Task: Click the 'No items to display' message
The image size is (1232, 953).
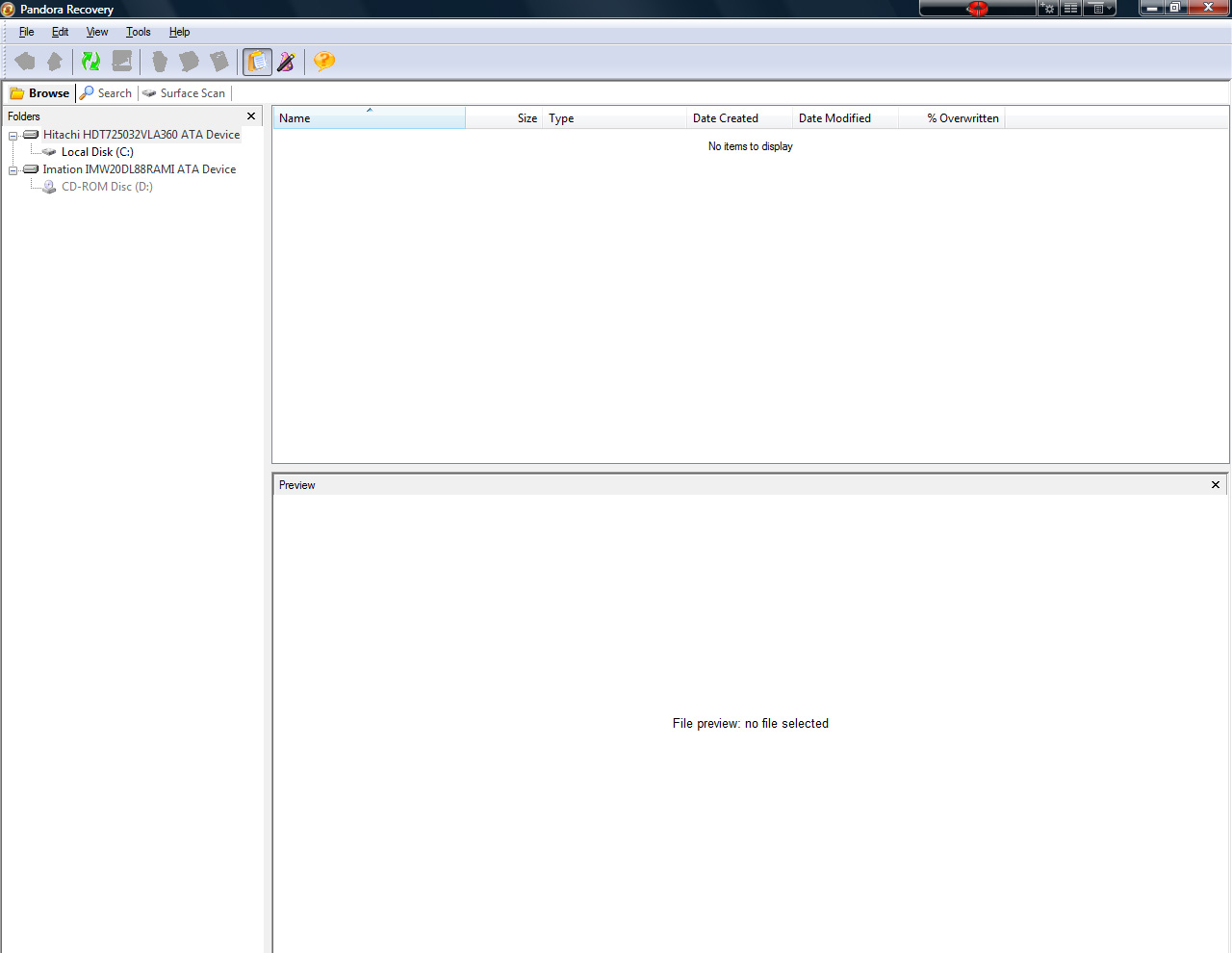Action: tap(751, 146)
